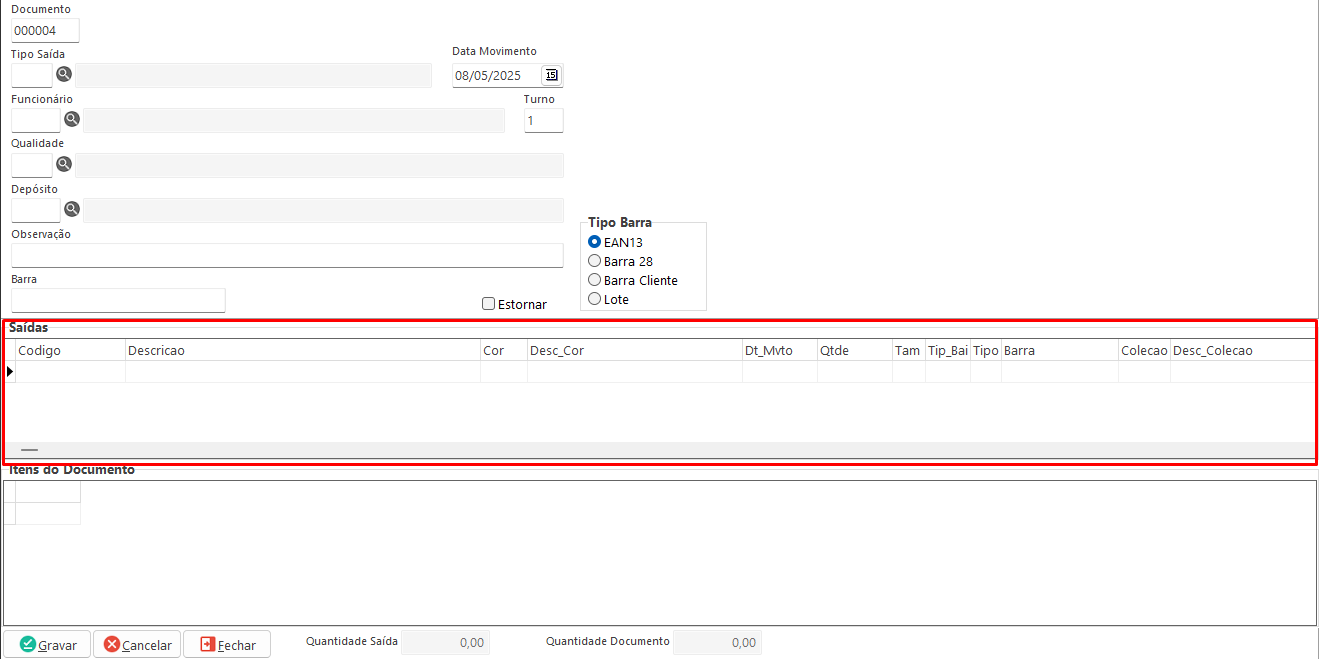
Task: Choose the Barra 28 radio option
Action: [x=595, y=261]
